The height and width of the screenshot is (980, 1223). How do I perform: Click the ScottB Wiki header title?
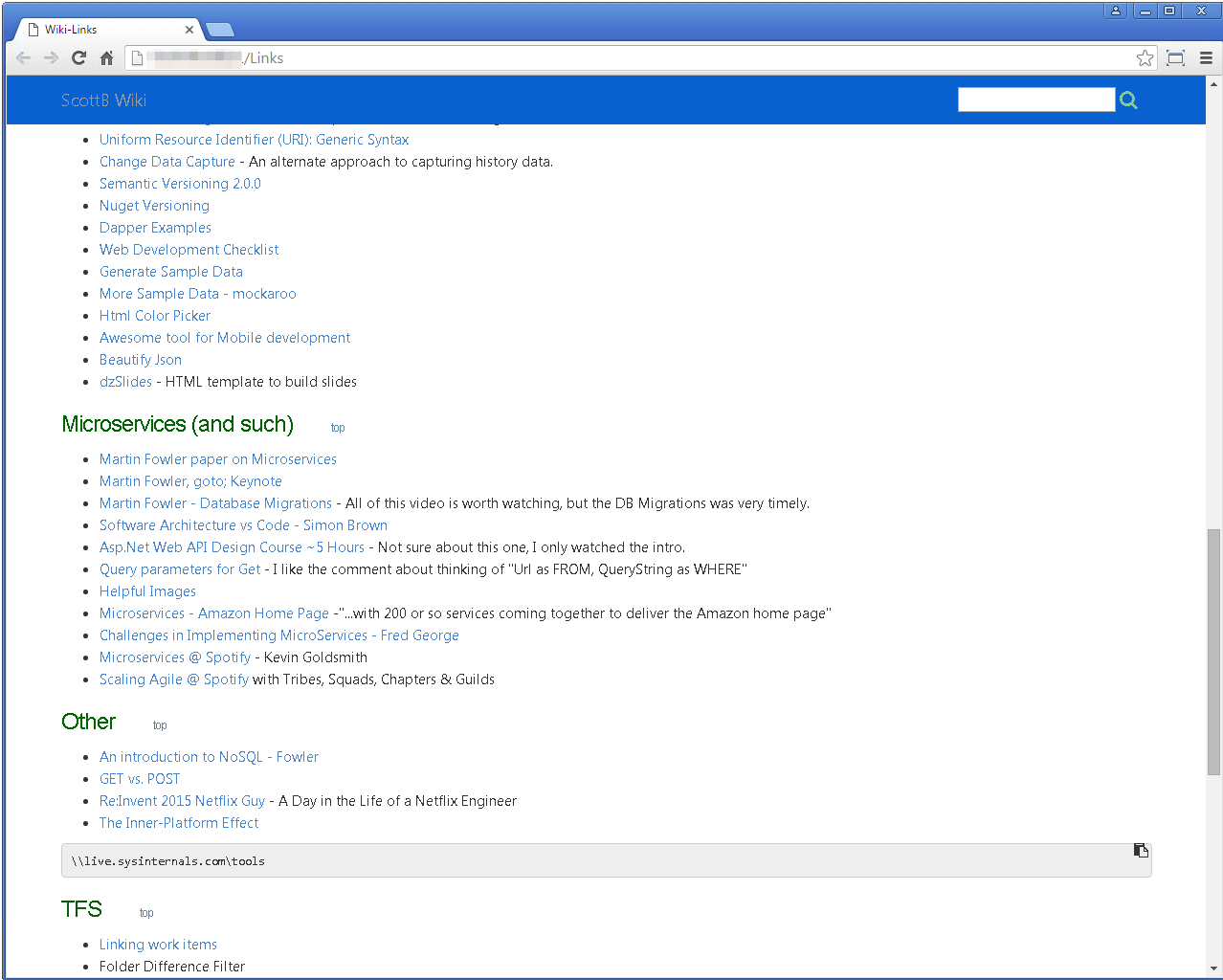pos(103,100)
